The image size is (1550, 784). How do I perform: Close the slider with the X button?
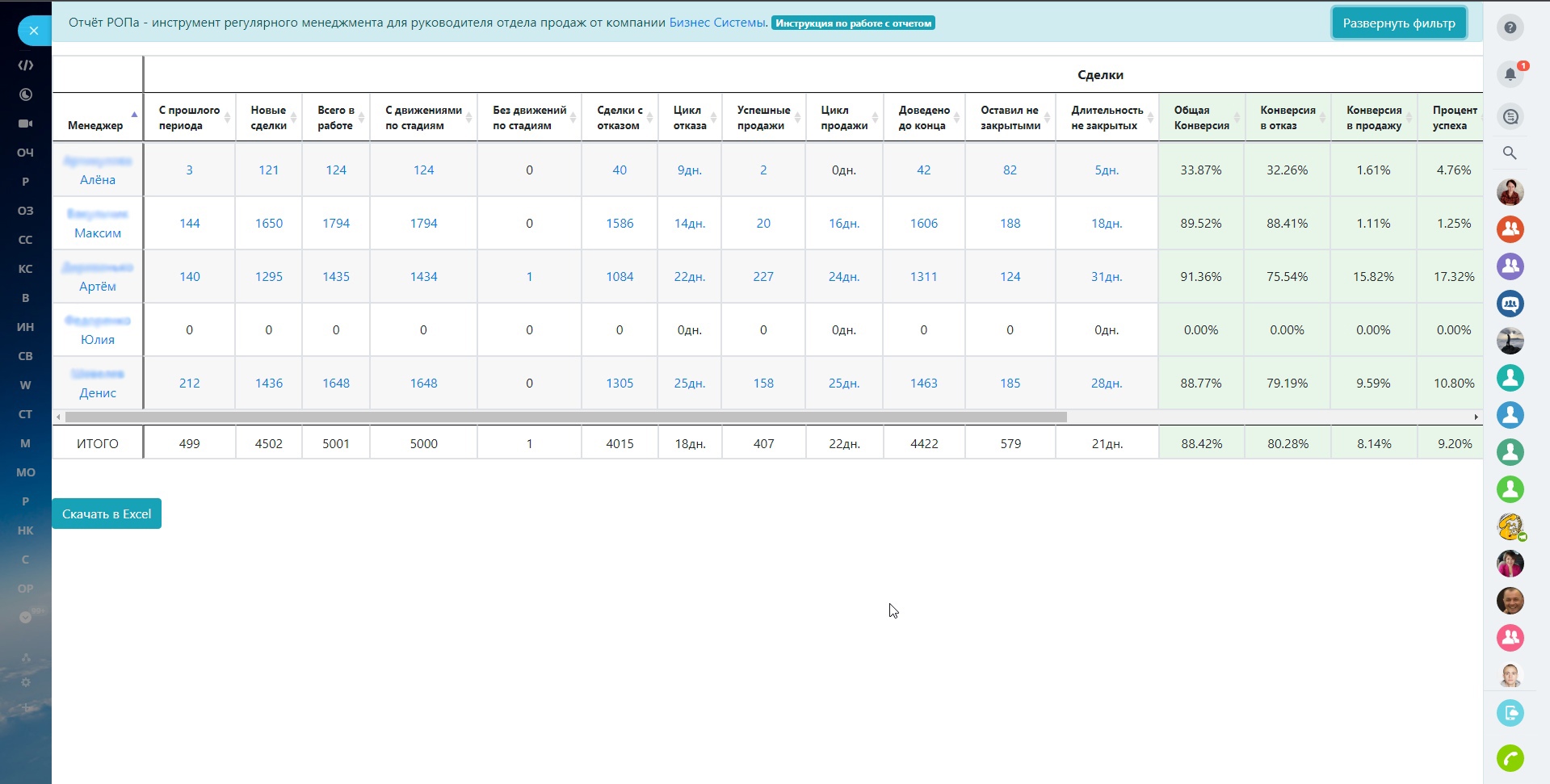(33, 31)
